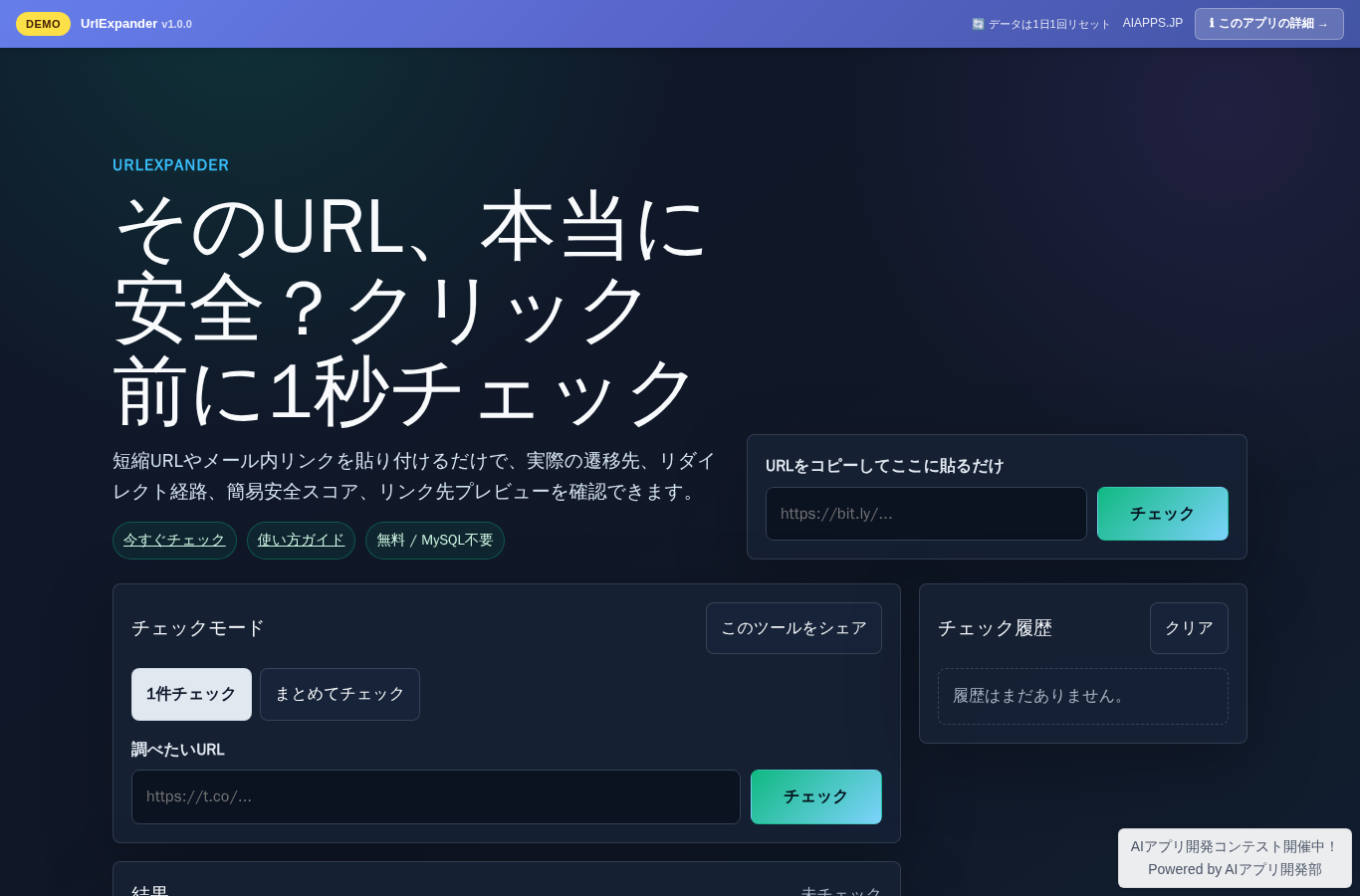Select the 1件チェック tab
This screenshot has height=896, width=1360.
coord(191,694)
